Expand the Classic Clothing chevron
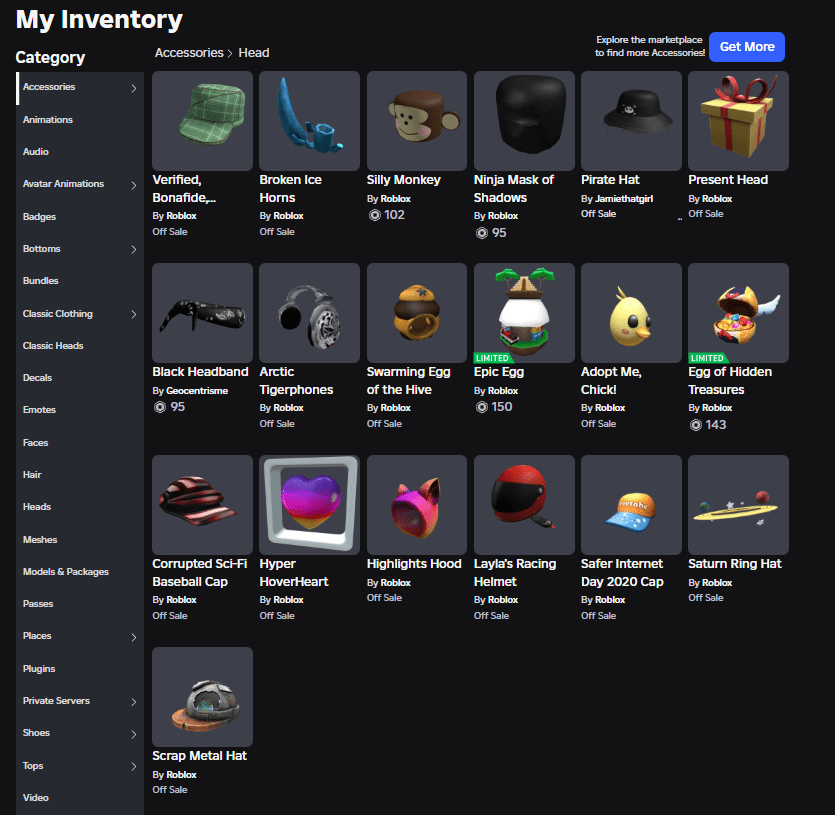Screen dimensions: 835x815 (x=134, y=314)
